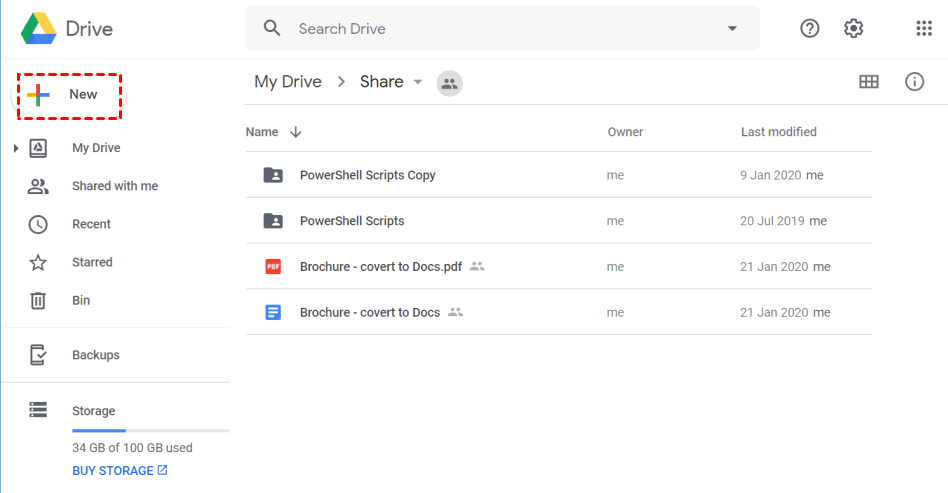Click the magnifier search icon

click(272, 28)
